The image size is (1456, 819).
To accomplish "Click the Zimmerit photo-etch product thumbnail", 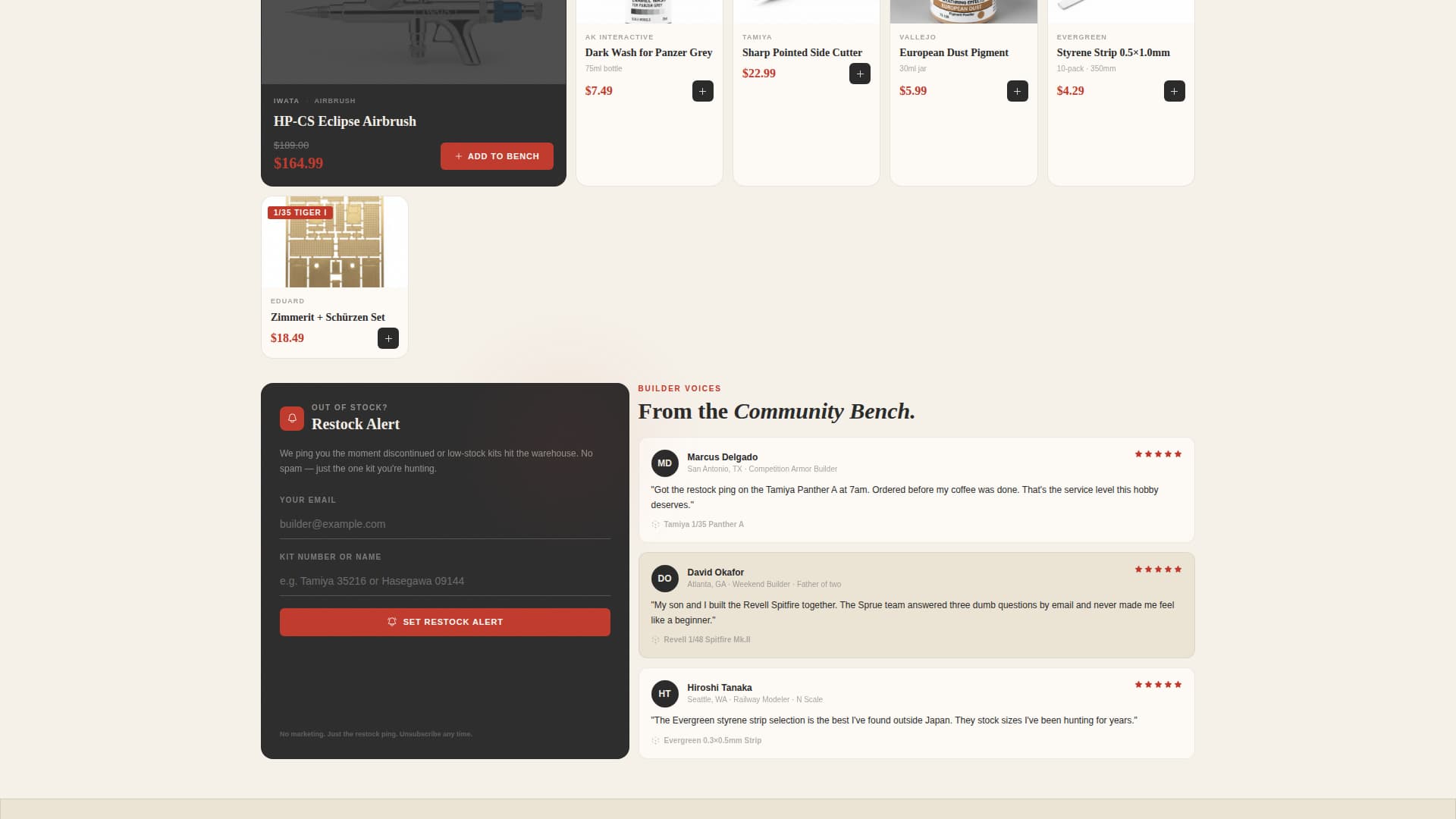I will click(x=334, y=242).
